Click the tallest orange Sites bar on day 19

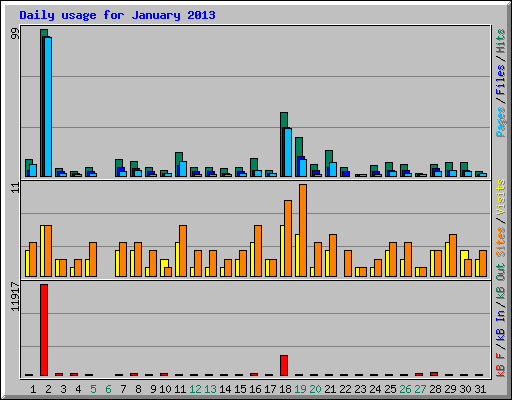[x=303, y=230]
